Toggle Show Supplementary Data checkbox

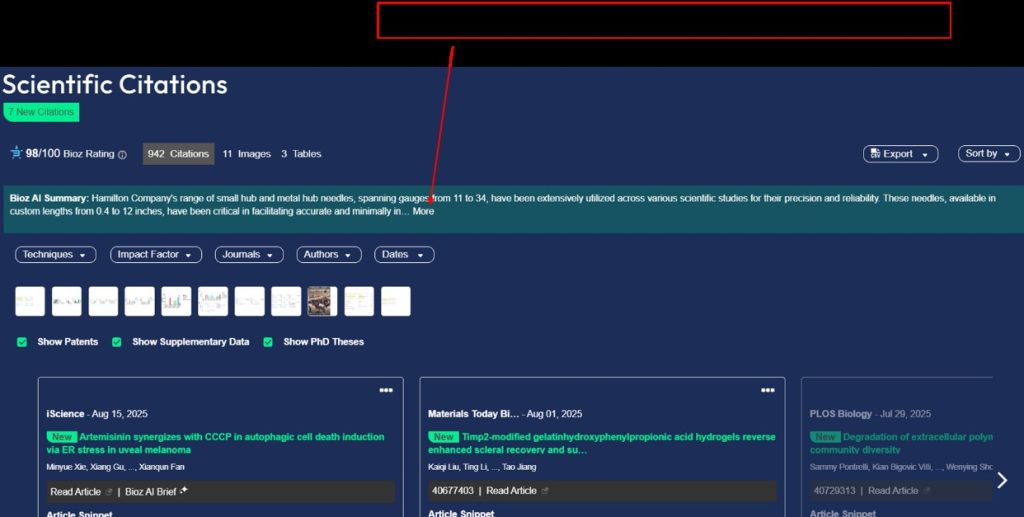(x=117, y=342)
